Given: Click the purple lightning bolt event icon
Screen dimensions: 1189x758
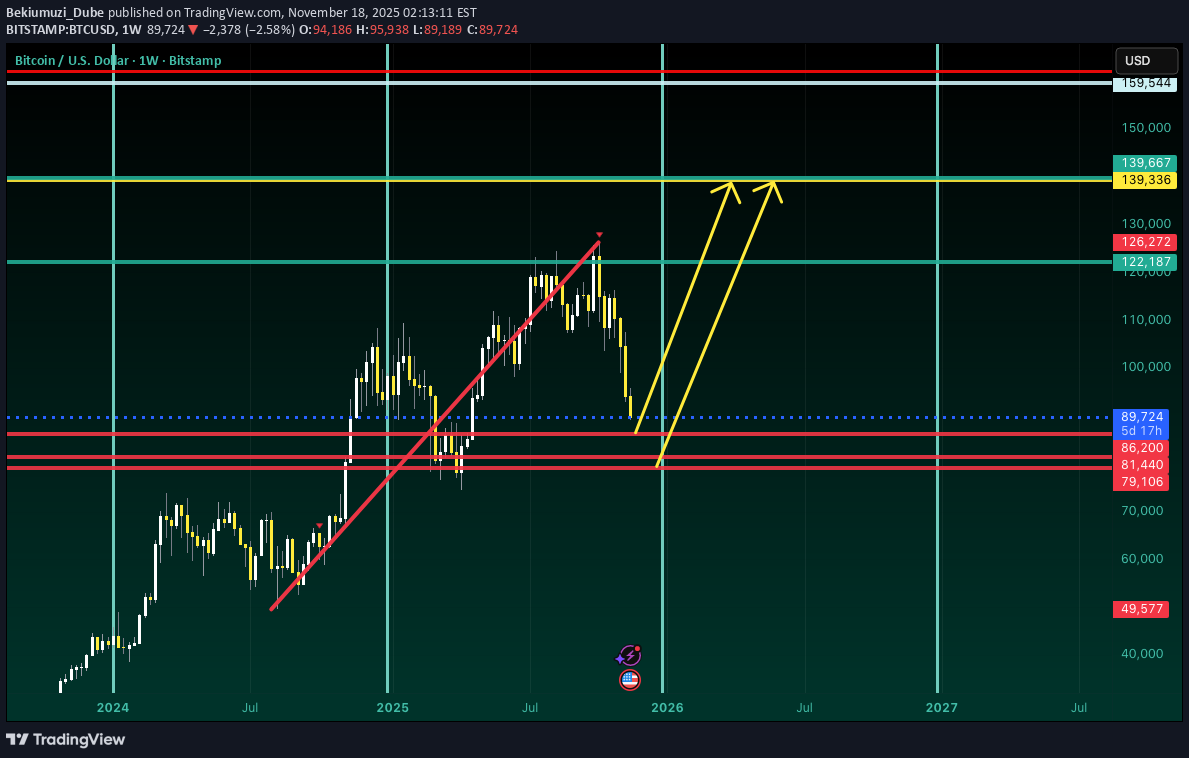Looking at the screenshot, I should click(x=628, y=656).
